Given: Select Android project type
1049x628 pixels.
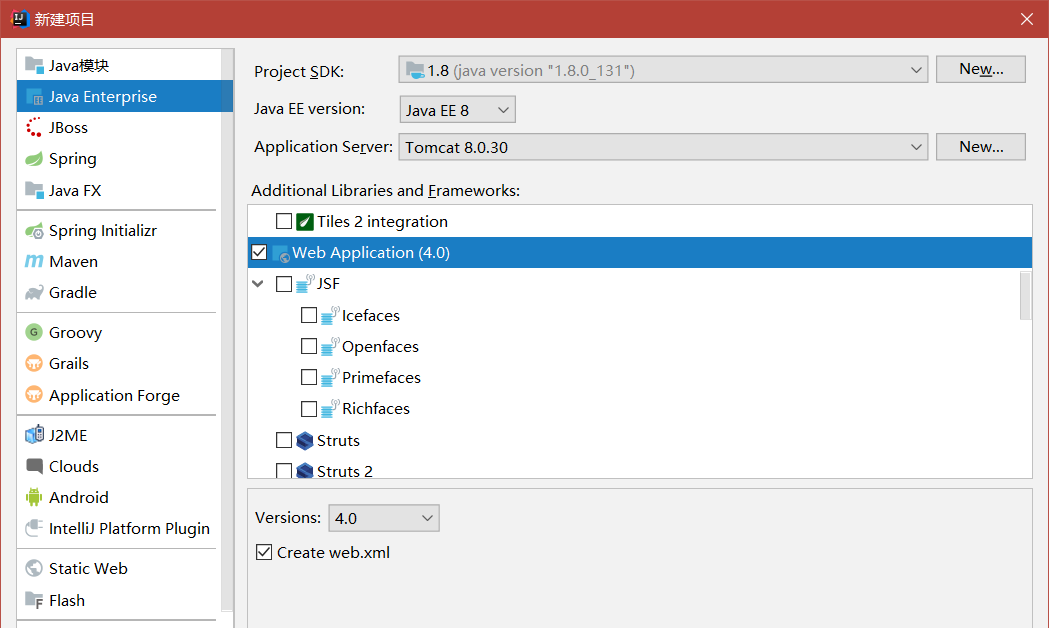Looking at the screenshot, I should 119,497.
